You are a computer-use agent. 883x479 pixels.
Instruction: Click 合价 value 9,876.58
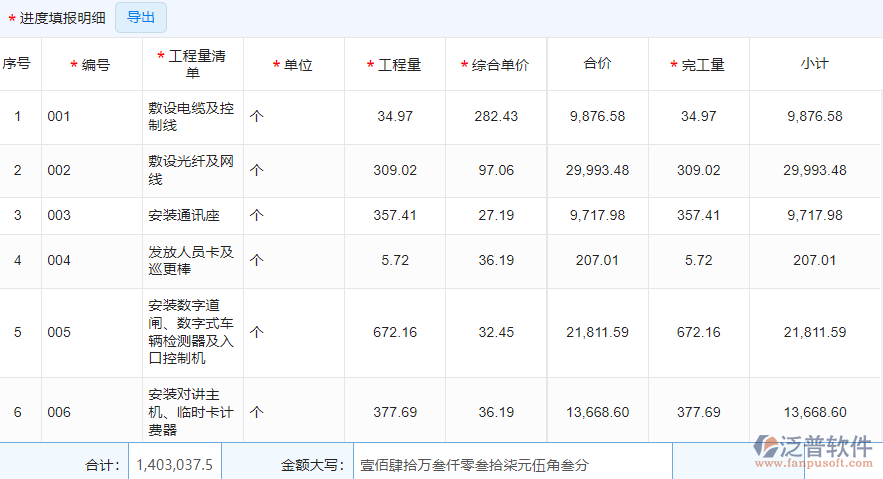point(597,117)
